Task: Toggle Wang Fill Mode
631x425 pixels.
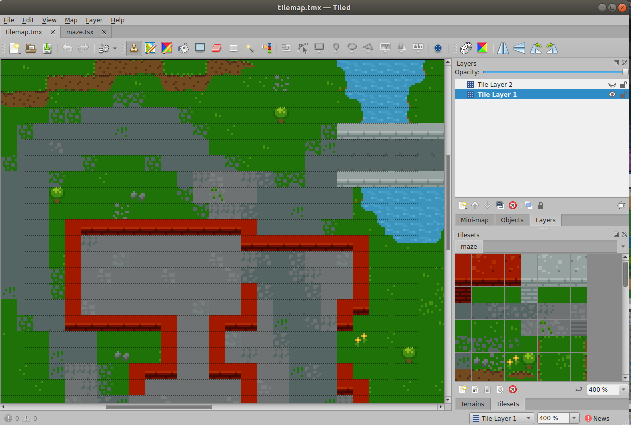Action: pos(482,48)
